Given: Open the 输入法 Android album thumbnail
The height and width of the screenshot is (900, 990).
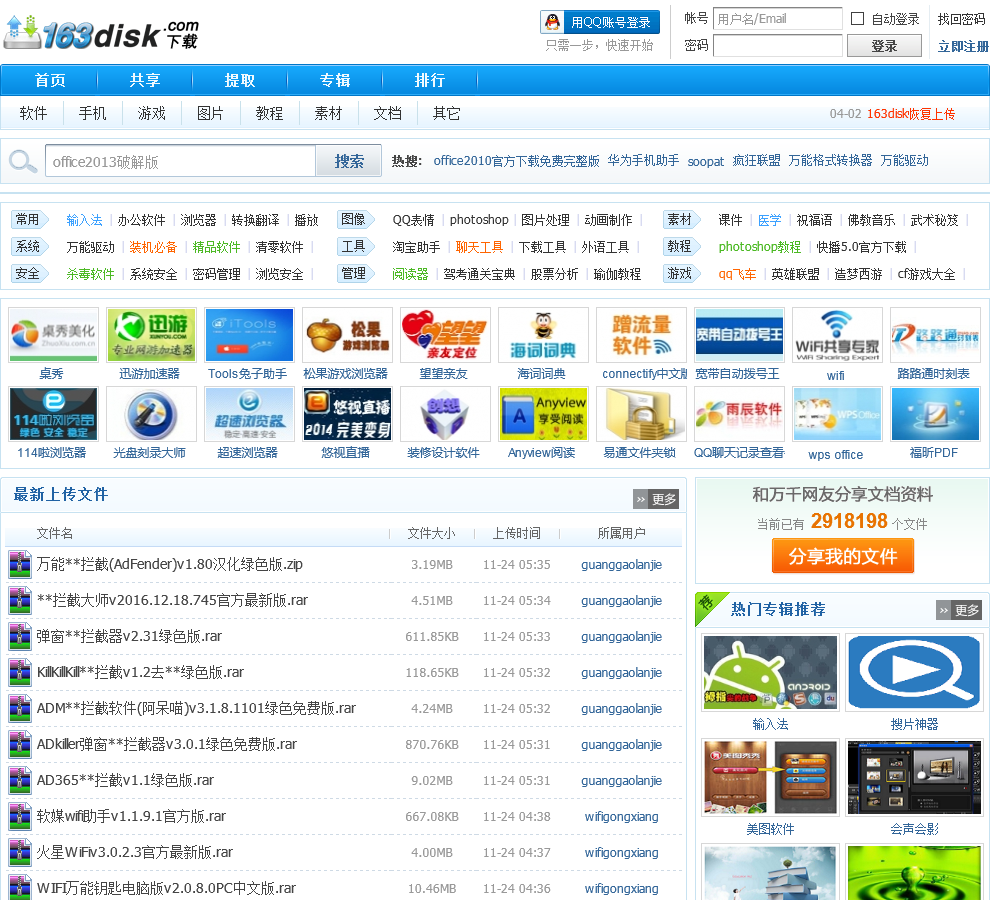Looking at the screenshot, I should (x=770, y=672).
